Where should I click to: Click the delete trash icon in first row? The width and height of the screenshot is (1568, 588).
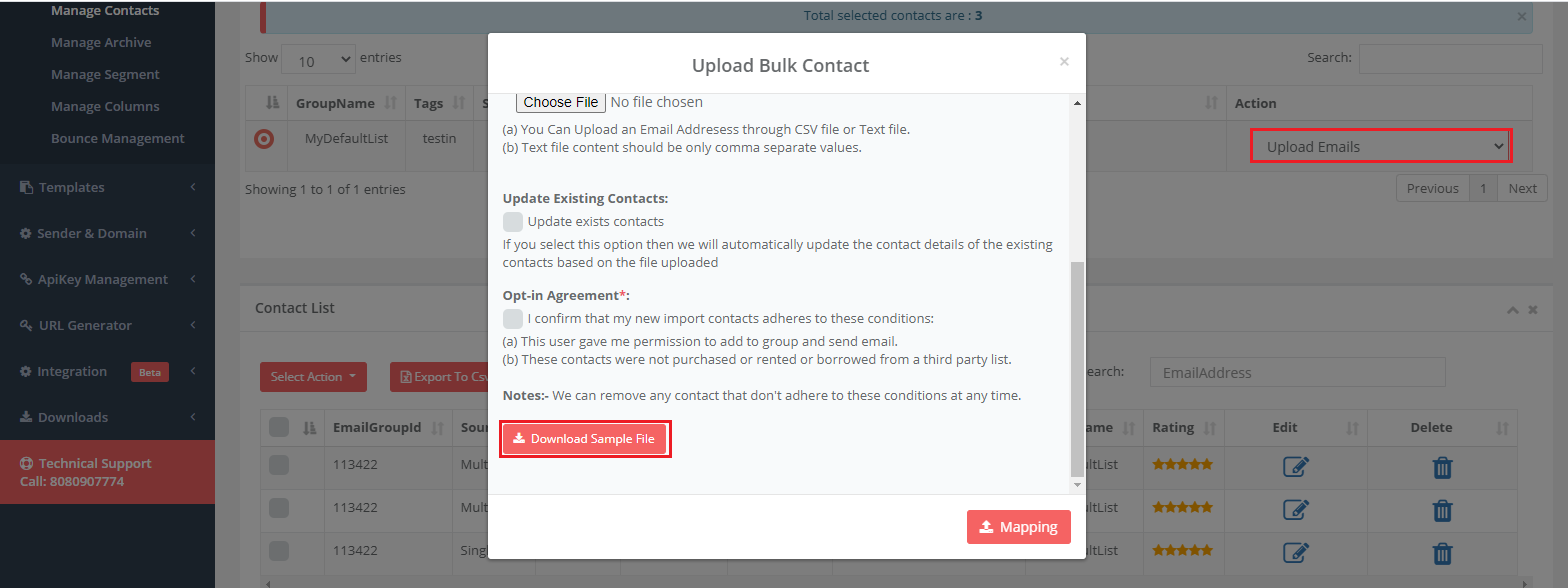[1442, 466]
